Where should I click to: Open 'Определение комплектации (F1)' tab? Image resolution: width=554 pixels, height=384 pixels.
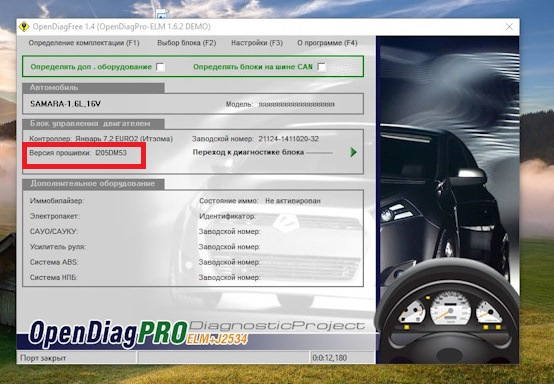click(x=84, y=43)
